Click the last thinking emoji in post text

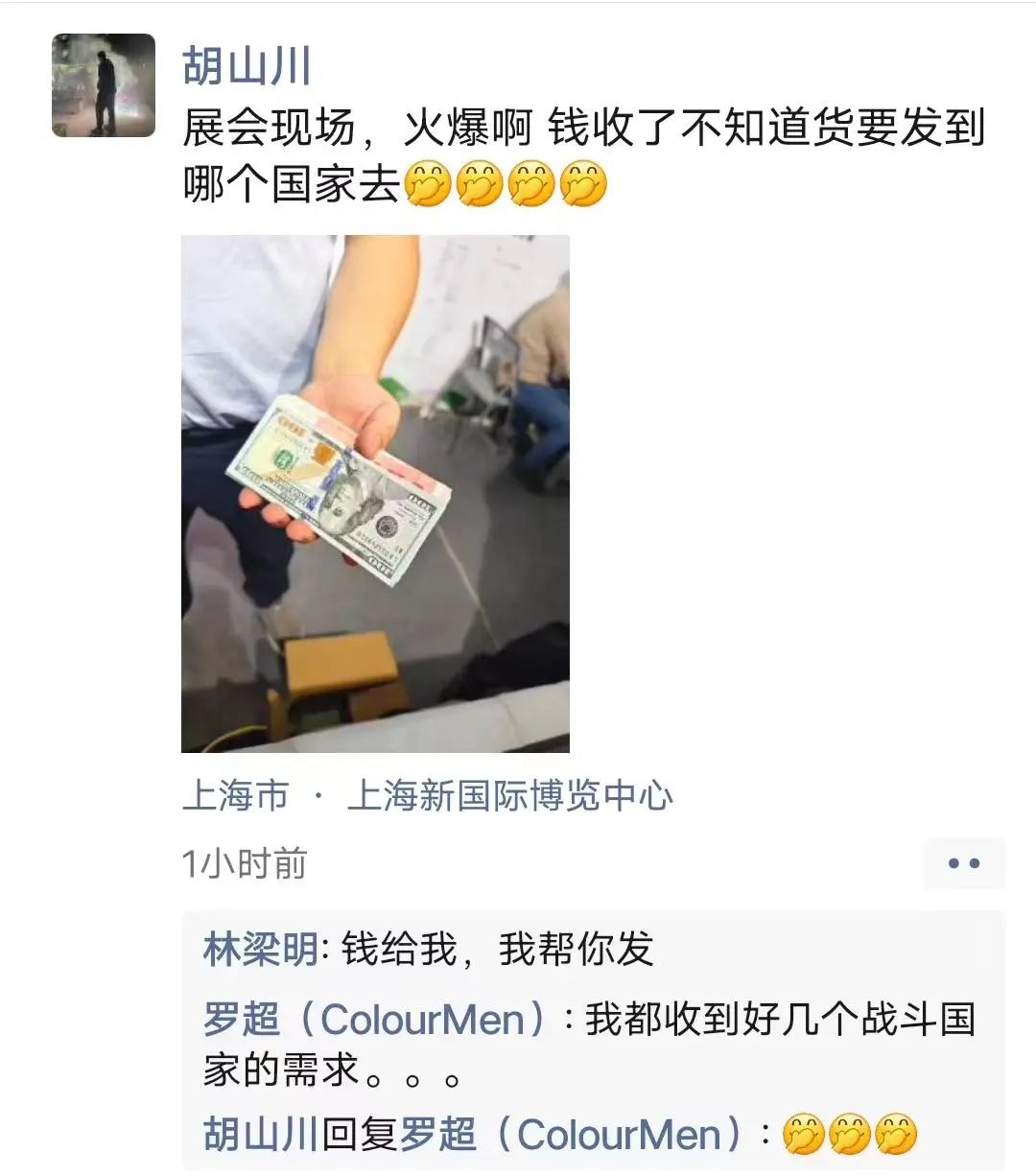pyautogui.click(x=583, y=184)
